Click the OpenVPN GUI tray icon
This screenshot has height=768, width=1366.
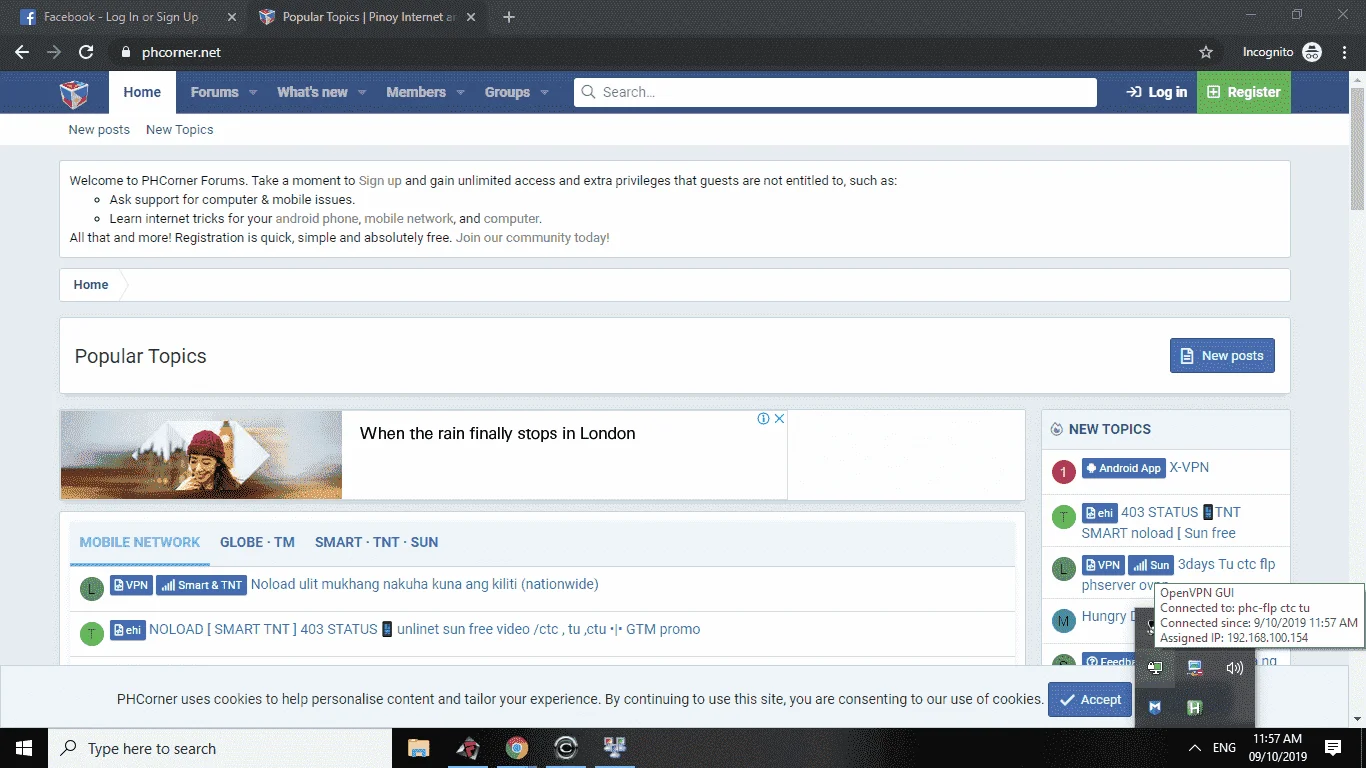coord(1155,668)
